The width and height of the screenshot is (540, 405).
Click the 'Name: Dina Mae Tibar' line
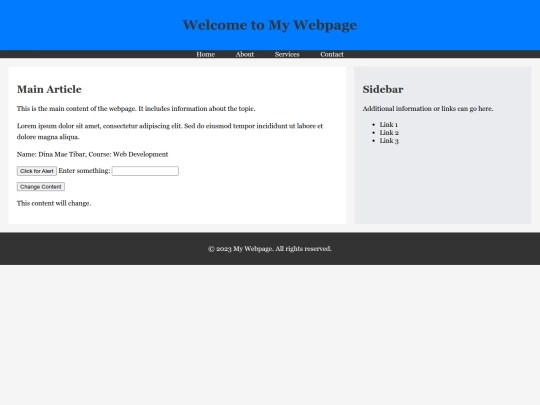92,154
